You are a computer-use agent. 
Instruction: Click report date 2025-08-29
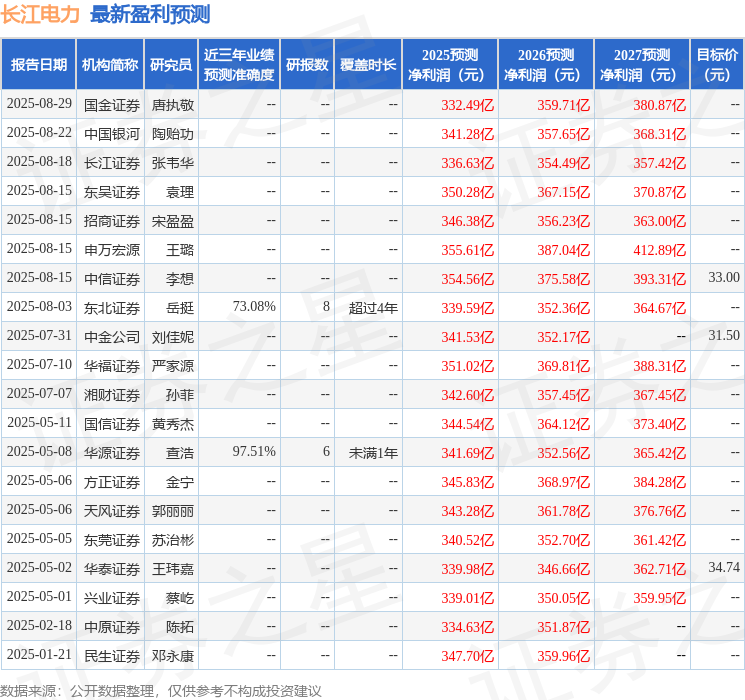tap(39, 103)
